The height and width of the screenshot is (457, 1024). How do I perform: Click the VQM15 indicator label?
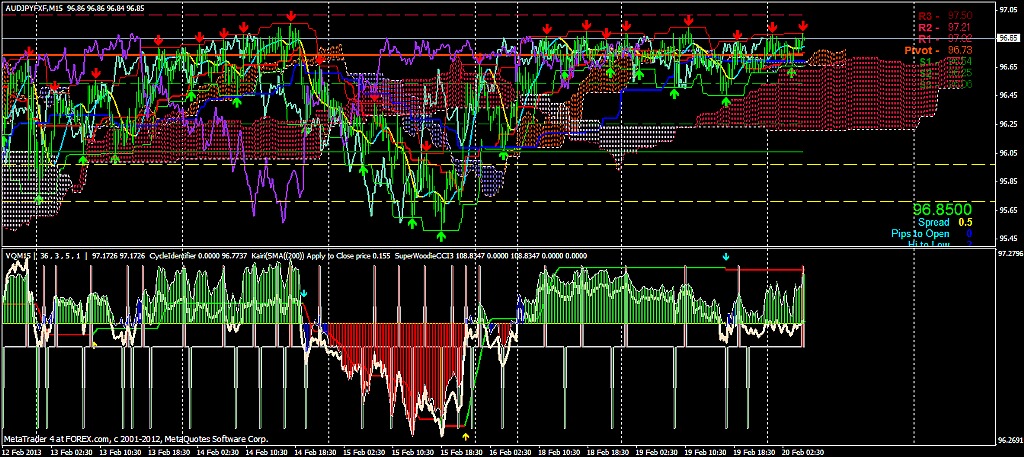tap(16, 256)
